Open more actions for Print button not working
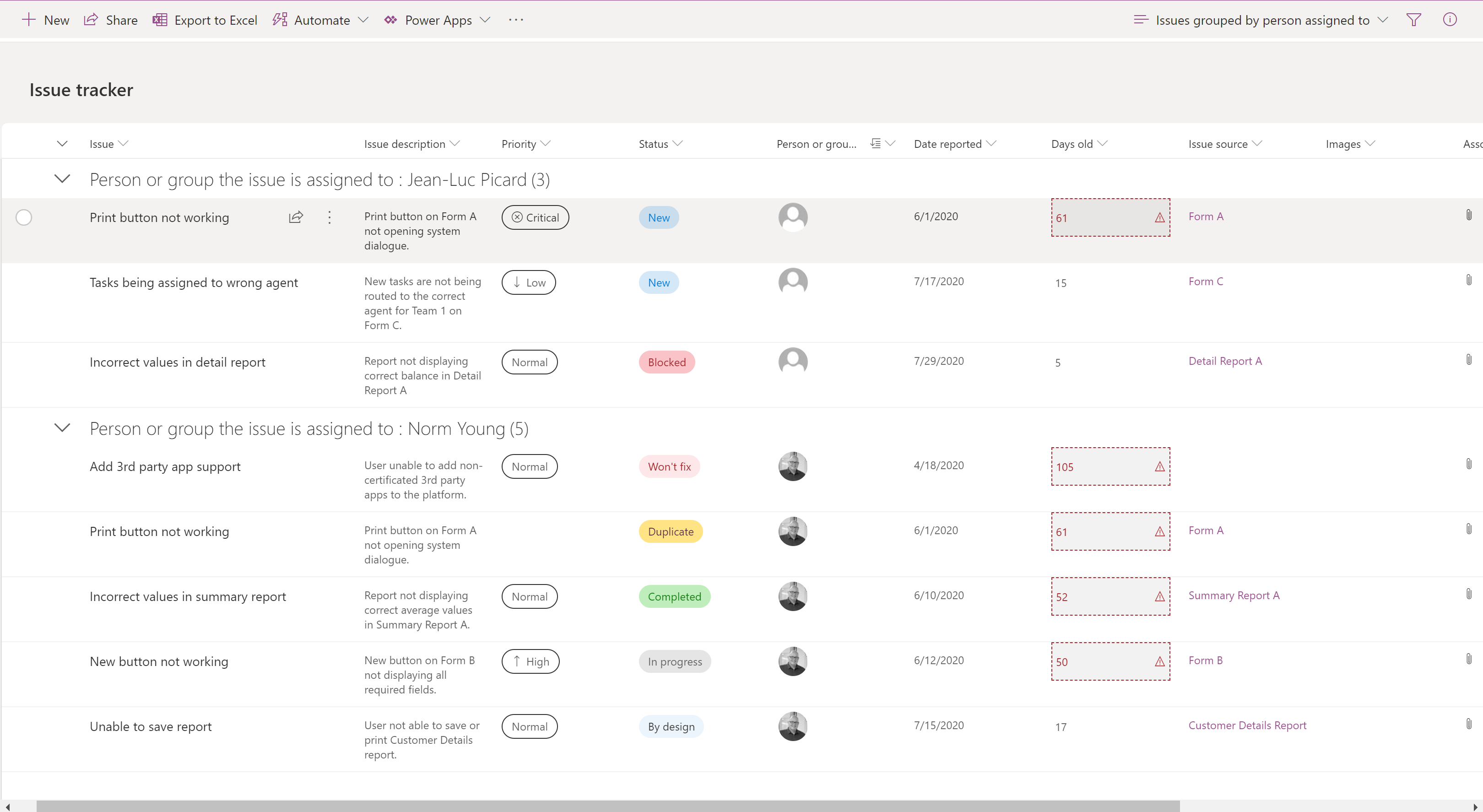The width and height of the screenshot is (1483, 812). point(329,217)
